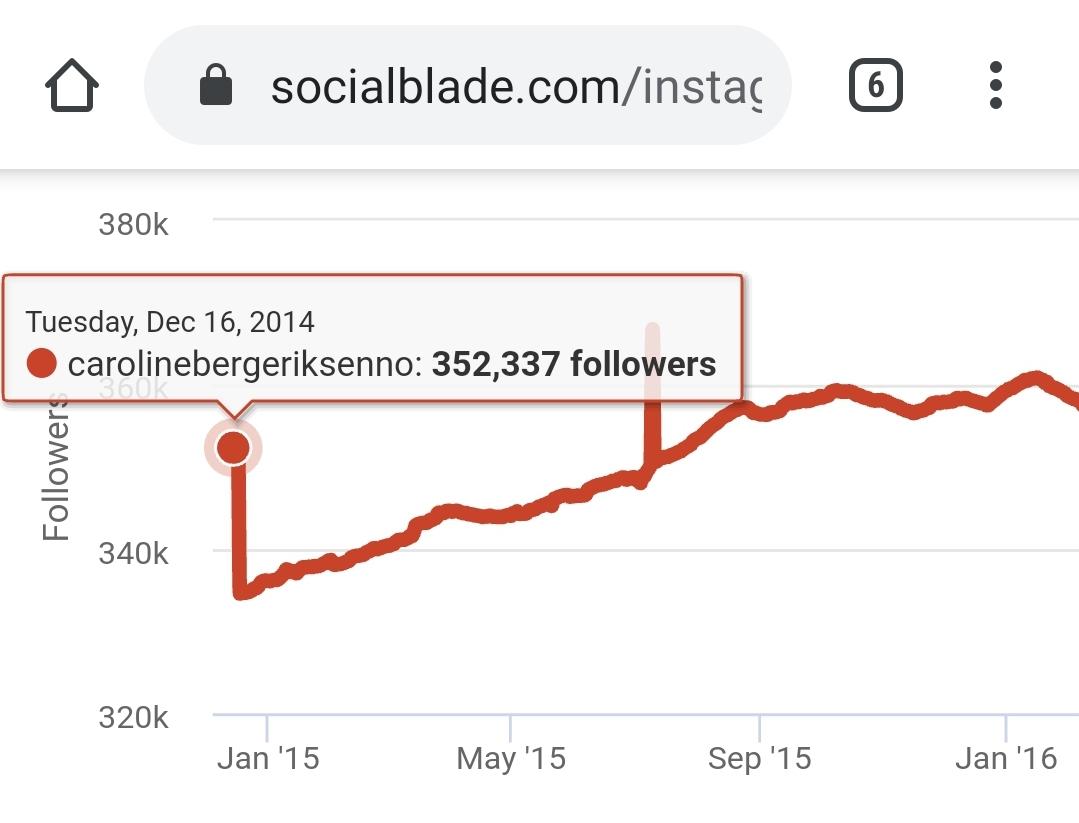Click the line peak near Jan '16
This screenshot has width=1079, height=823.
[1036, 376]
